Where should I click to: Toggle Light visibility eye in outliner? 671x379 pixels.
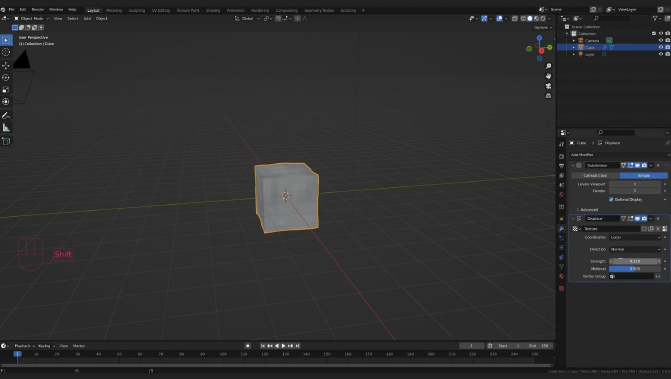tap(661, 54)
